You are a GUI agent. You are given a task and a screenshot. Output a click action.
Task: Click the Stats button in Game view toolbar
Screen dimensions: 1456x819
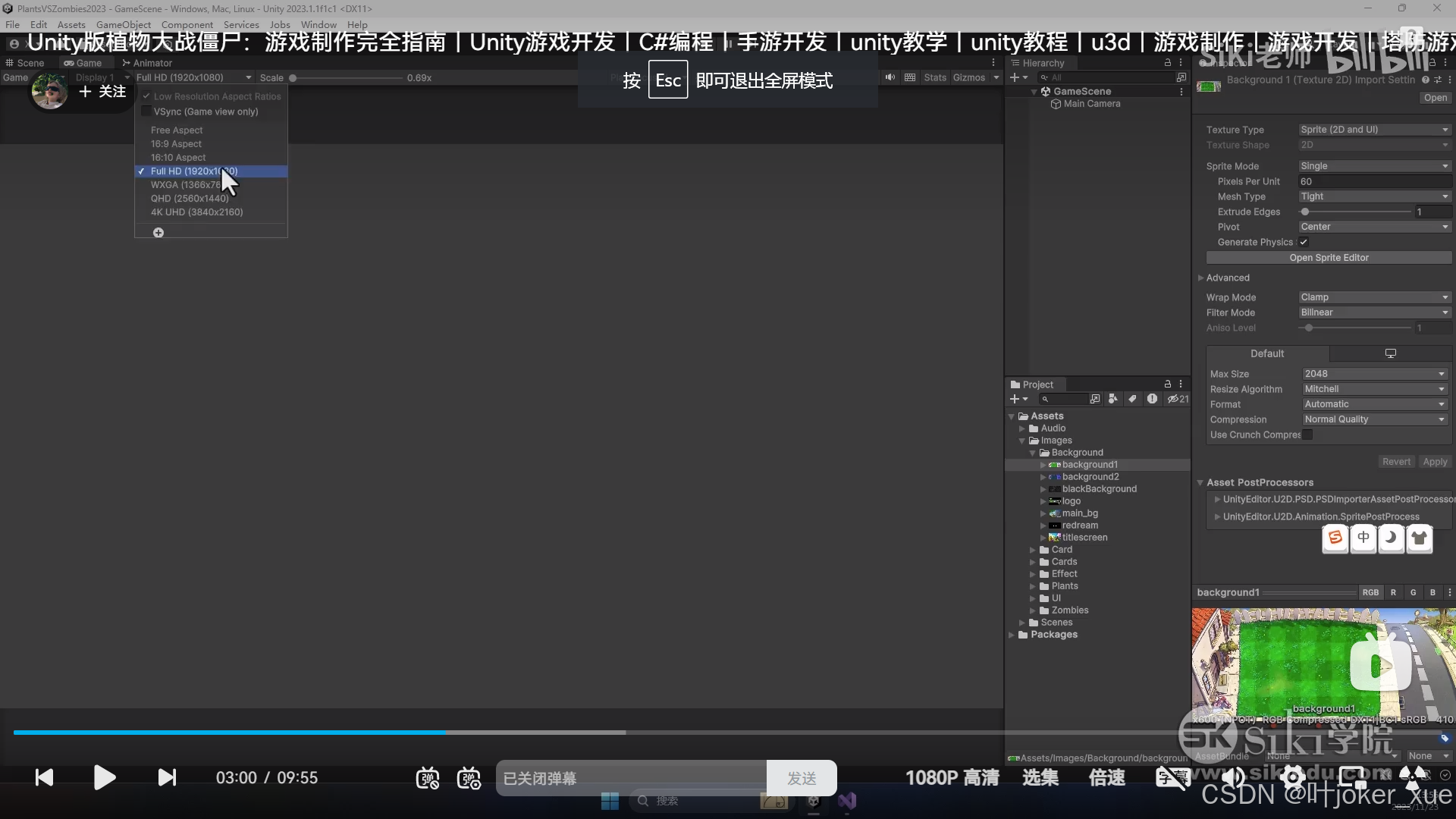pos(935,77)
